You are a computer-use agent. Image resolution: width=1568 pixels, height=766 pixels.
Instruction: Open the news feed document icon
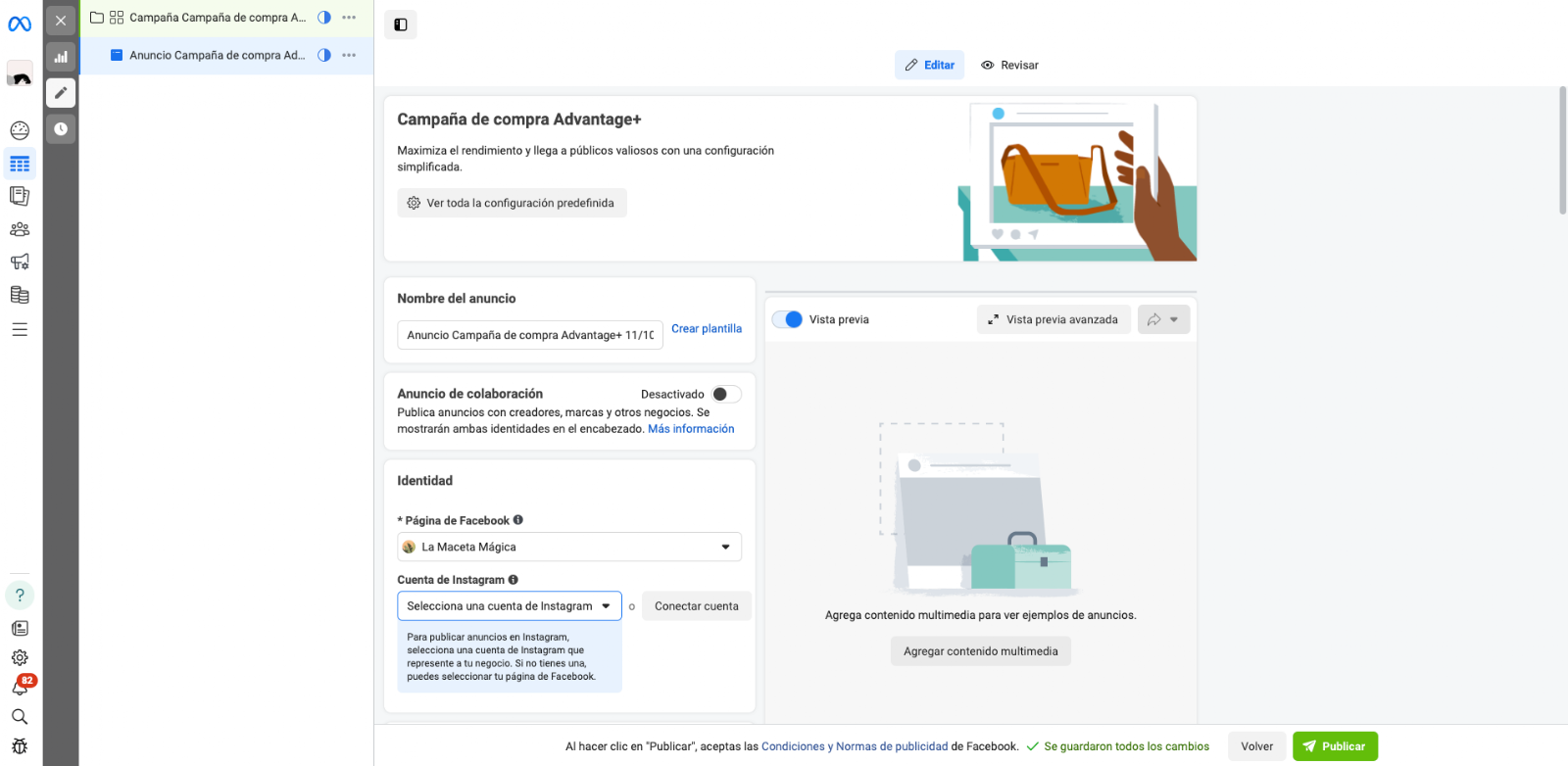point(20,628)
